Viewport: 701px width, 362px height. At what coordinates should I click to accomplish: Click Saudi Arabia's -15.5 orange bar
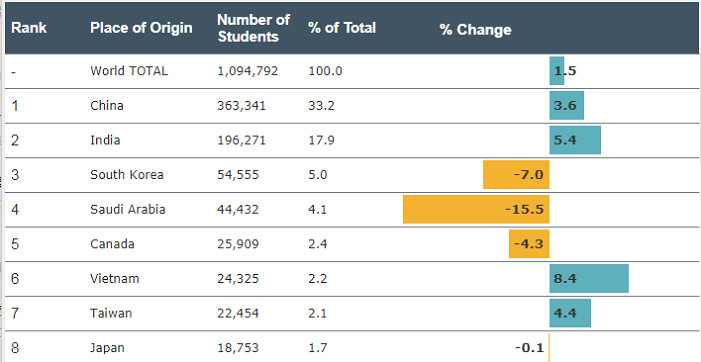(476, 209)
